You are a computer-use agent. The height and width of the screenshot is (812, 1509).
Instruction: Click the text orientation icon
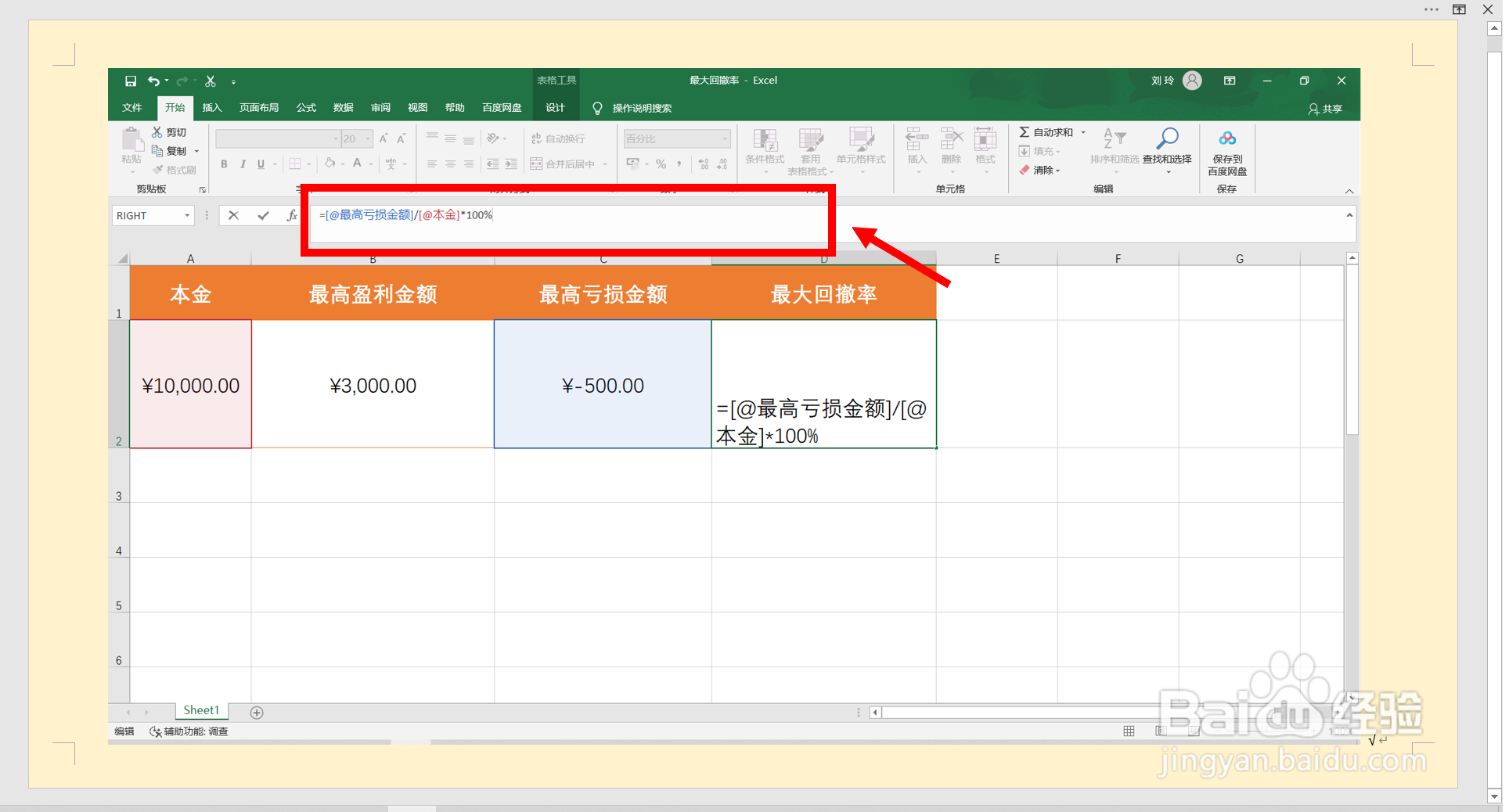tap(493, 138)
